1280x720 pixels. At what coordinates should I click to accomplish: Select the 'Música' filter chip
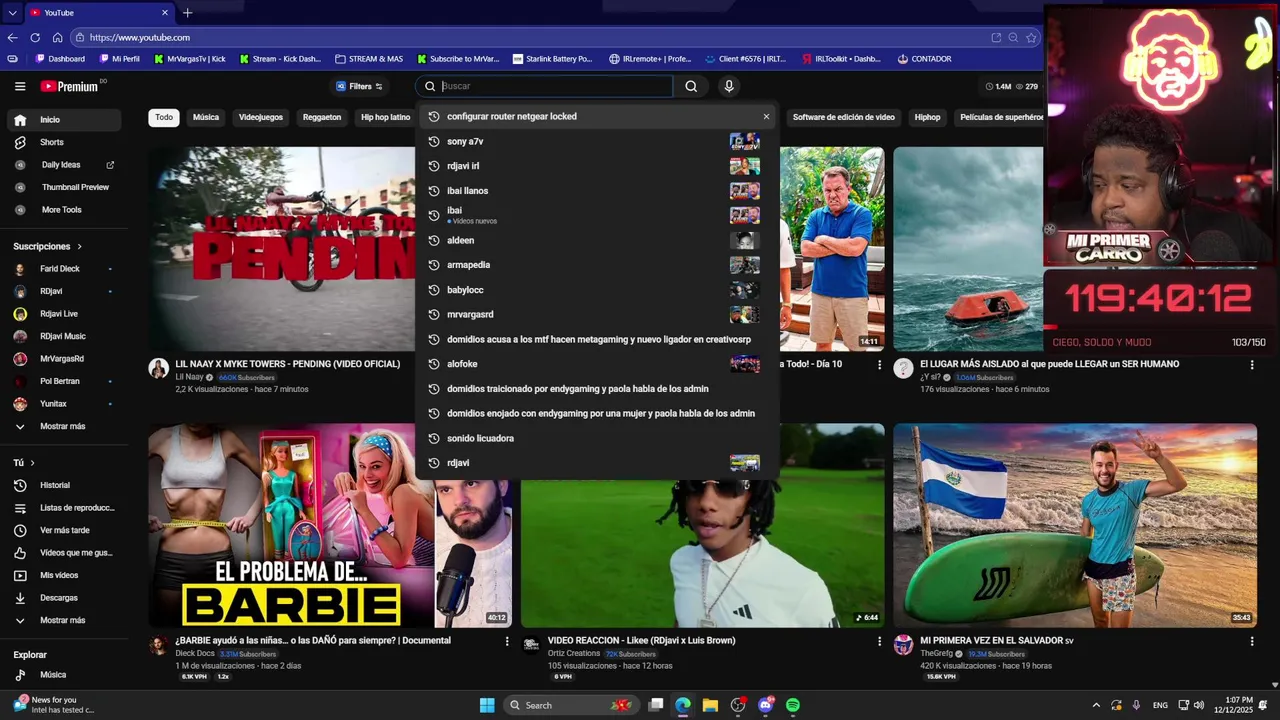206,118
